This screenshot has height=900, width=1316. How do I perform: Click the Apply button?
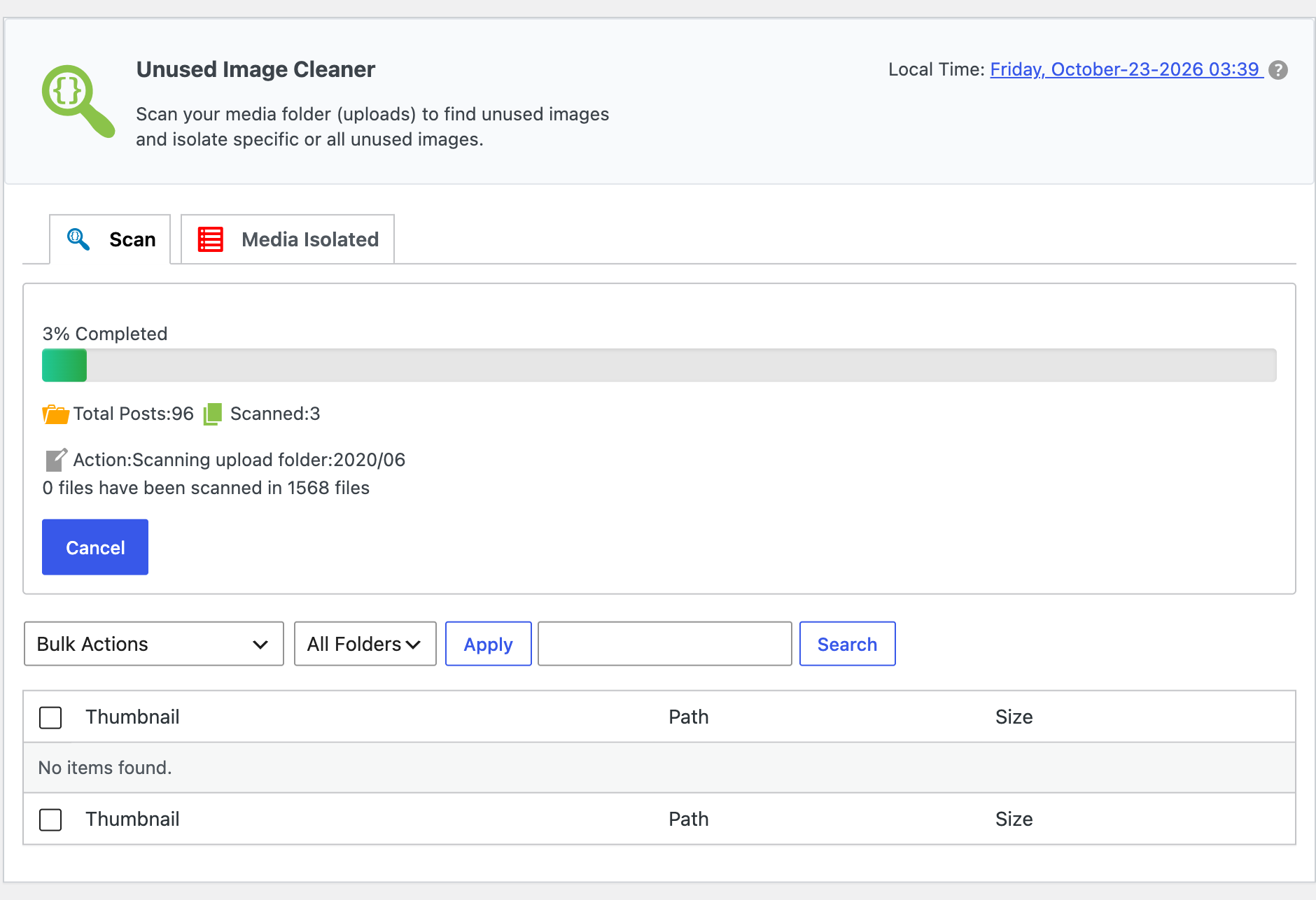(x=489, y=644)
